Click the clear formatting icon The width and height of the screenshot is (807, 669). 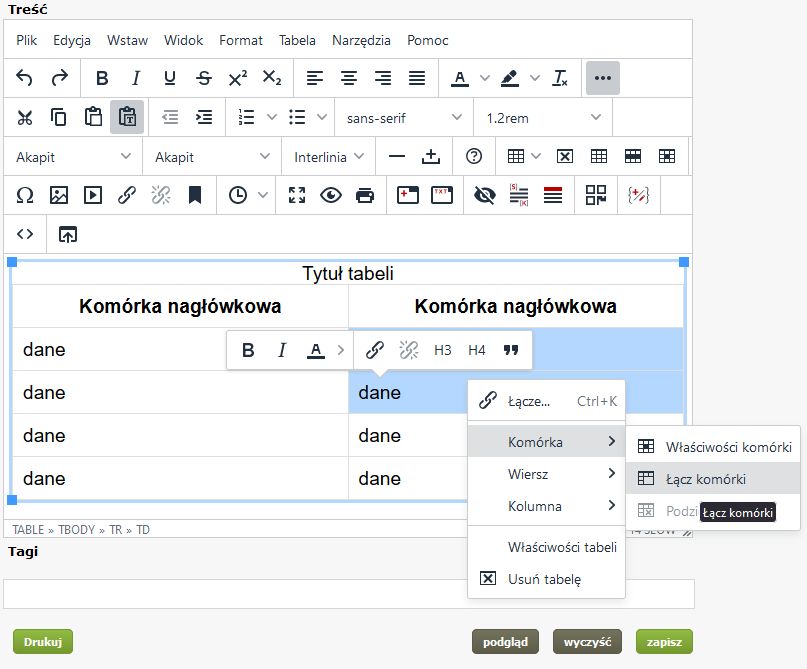[x=561, y=78]
